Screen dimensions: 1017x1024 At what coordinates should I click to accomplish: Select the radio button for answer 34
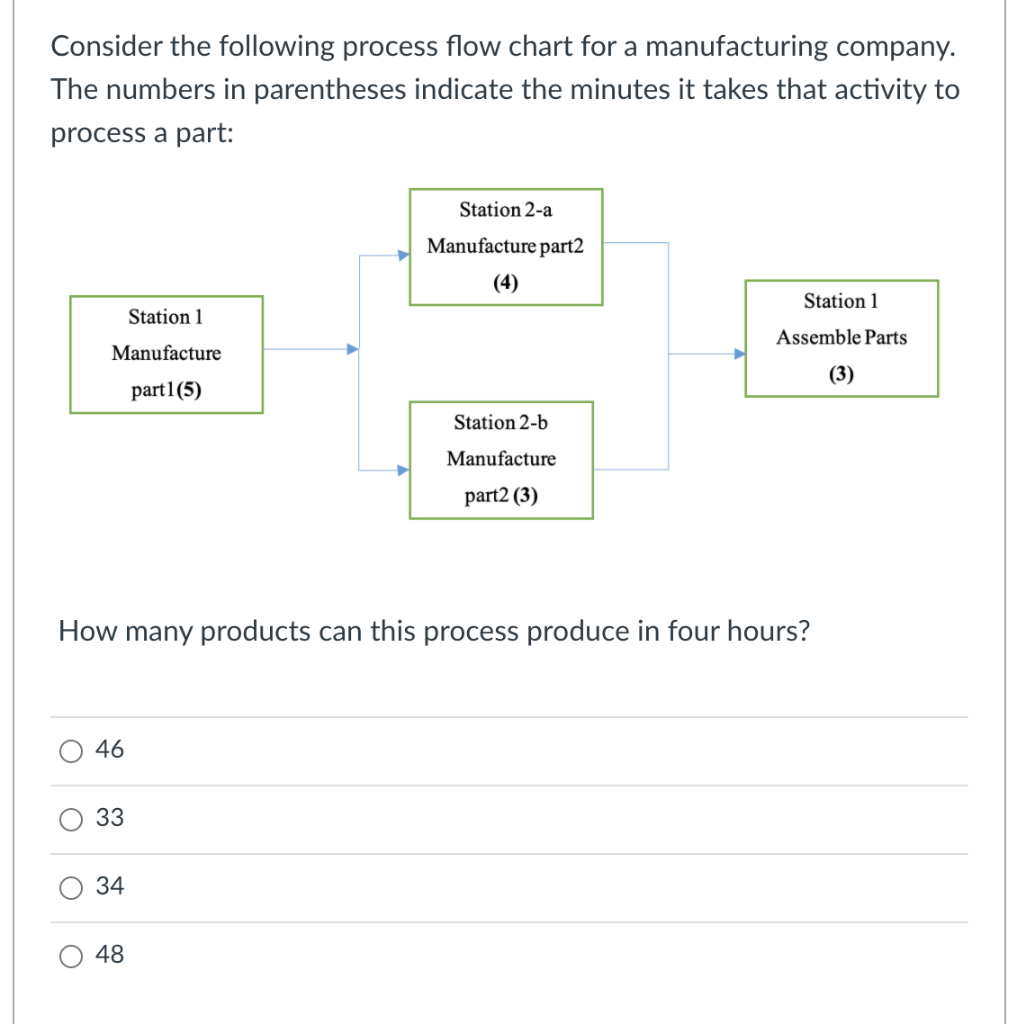(70, 886)
